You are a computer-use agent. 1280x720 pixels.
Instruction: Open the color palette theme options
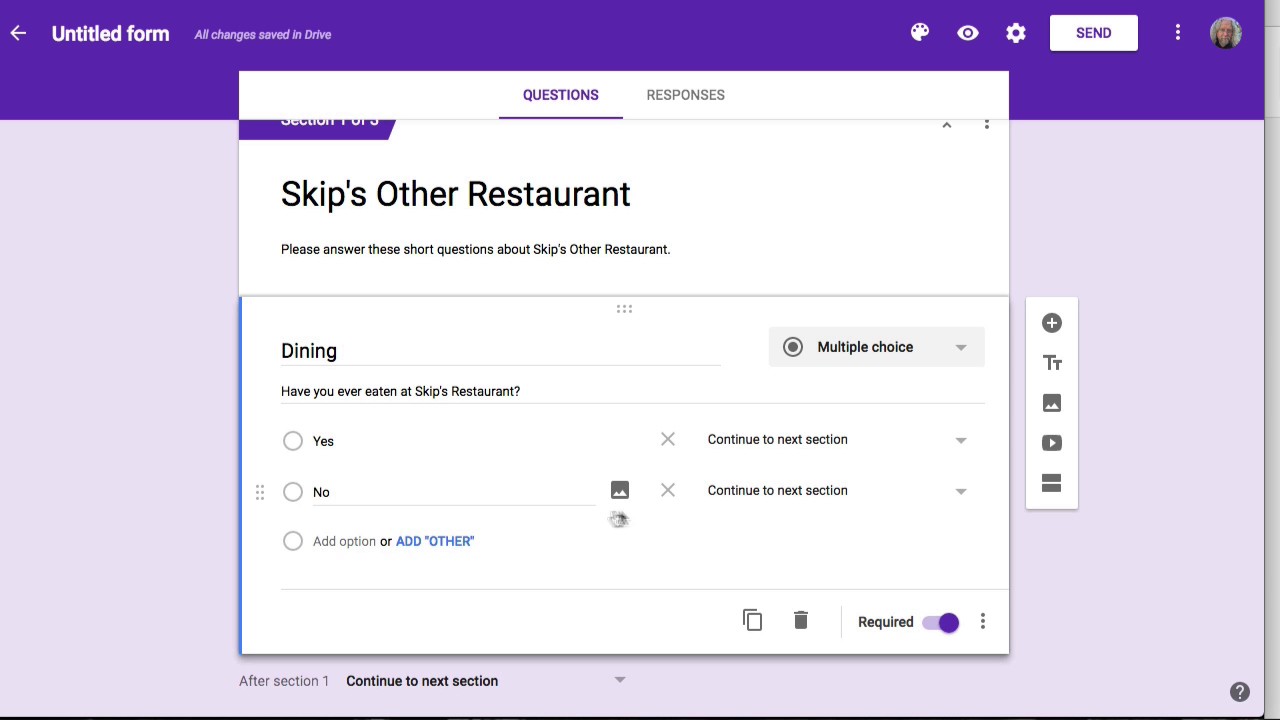pos(920,33)
